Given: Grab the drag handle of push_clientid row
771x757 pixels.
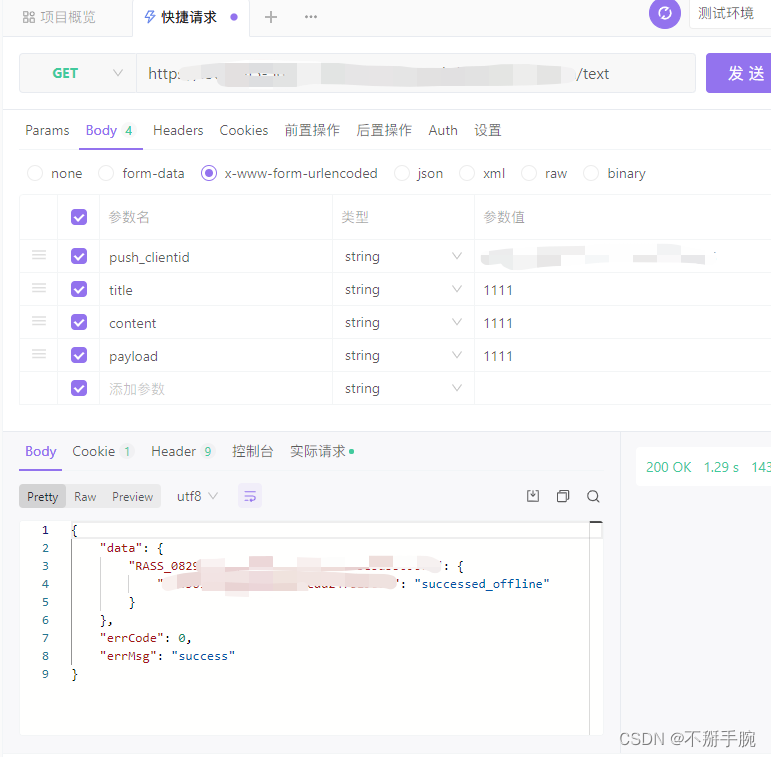Looking at the screenshot, I should coord(39,256).
